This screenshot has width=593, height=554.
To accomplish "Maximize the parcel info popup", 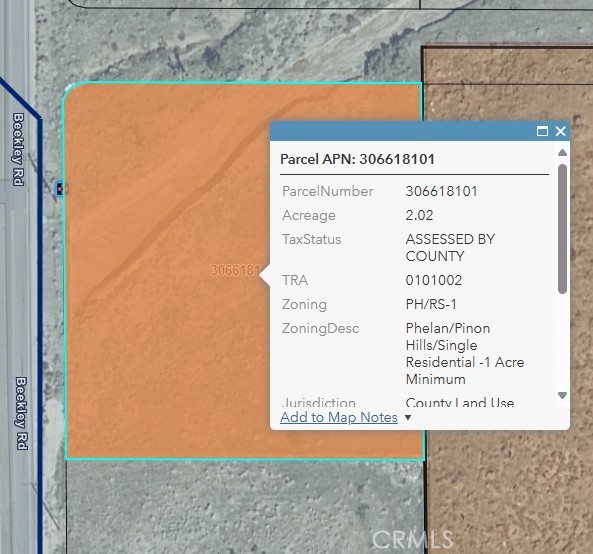I will tap(542, 131).
